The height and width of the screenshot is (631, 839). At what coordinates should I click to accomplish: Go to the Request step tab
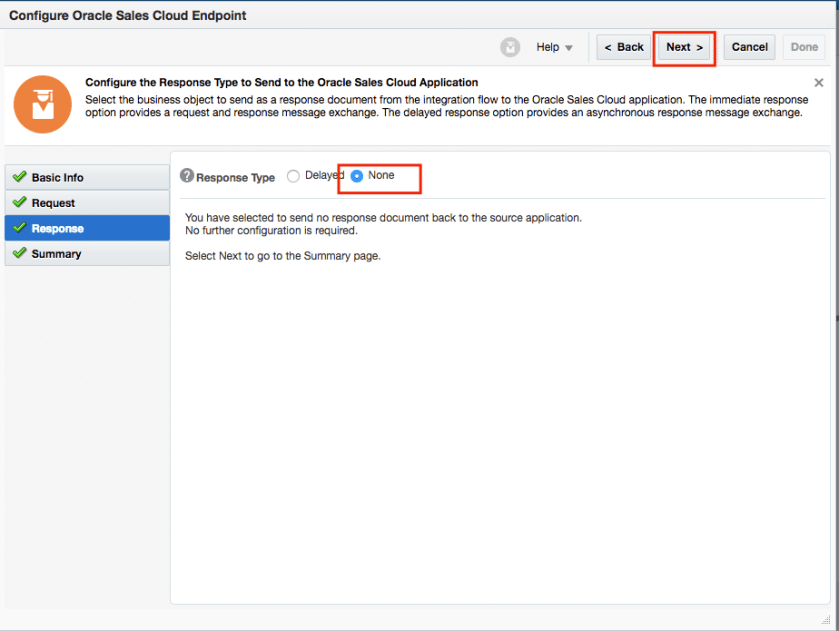pos(53,203)
